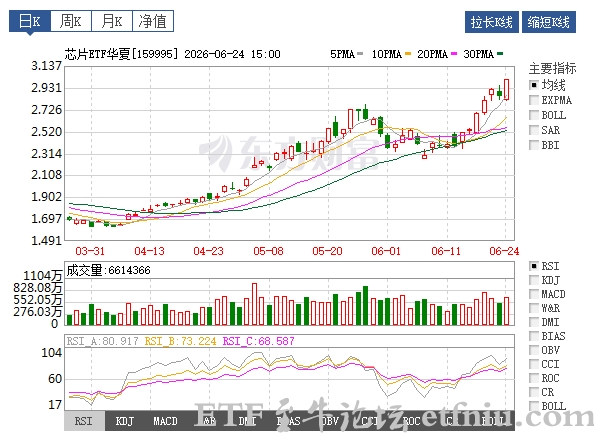Click the 5PMA legend color marker

click(359, 54)
